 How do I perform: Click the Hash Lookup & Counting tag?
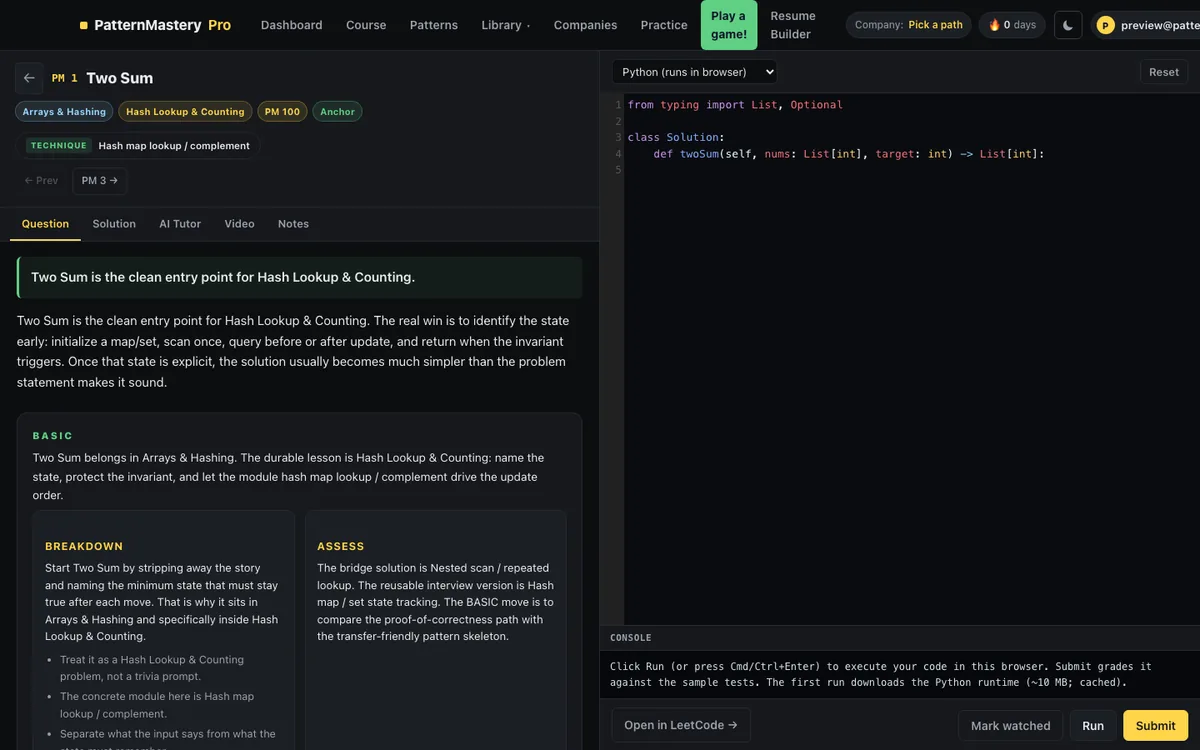pyautogui.click(x=185, y=112)
